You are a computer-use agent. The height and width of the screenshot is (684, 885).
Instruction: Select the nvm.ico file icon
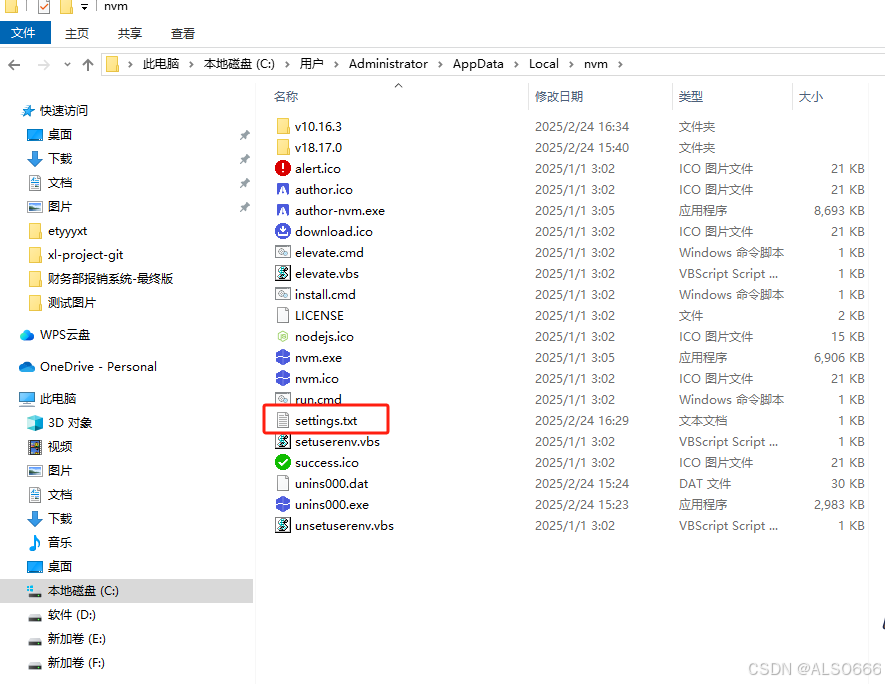(283, 378)
